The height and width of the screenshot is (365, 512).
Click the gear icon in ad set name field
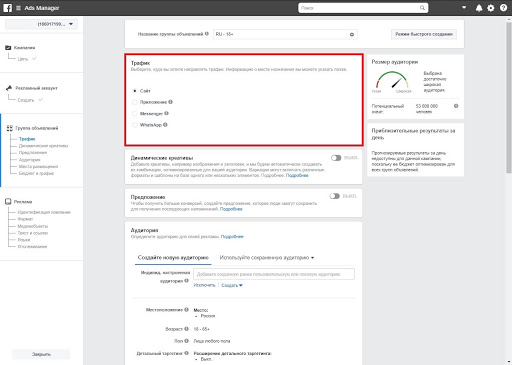(352, 34)
